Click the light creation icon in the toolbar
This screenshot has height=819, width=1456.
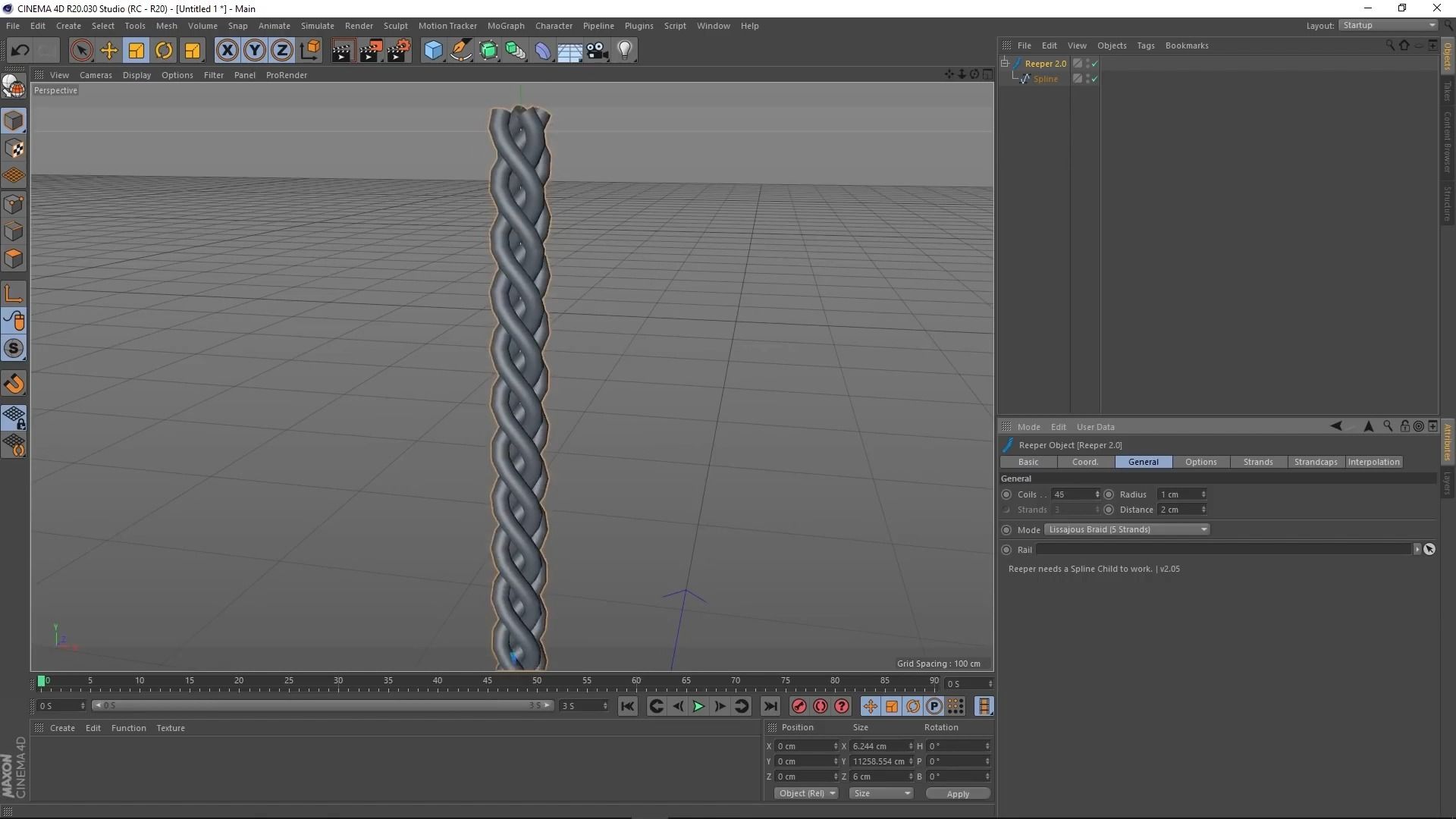pos(625,50)
